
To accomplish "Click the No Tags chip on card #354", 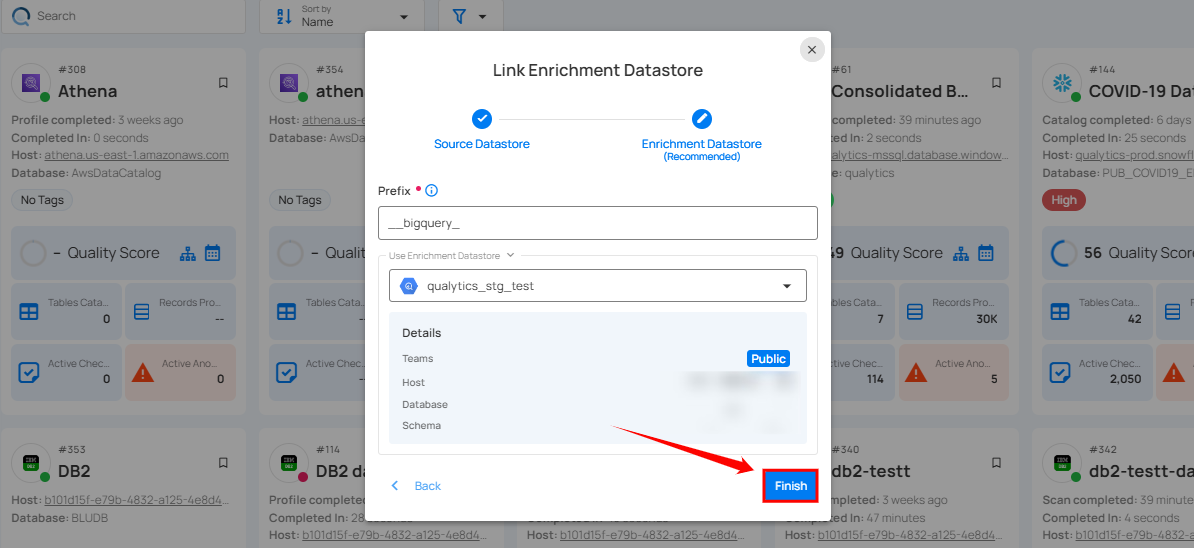I will [x=299, y=200].
